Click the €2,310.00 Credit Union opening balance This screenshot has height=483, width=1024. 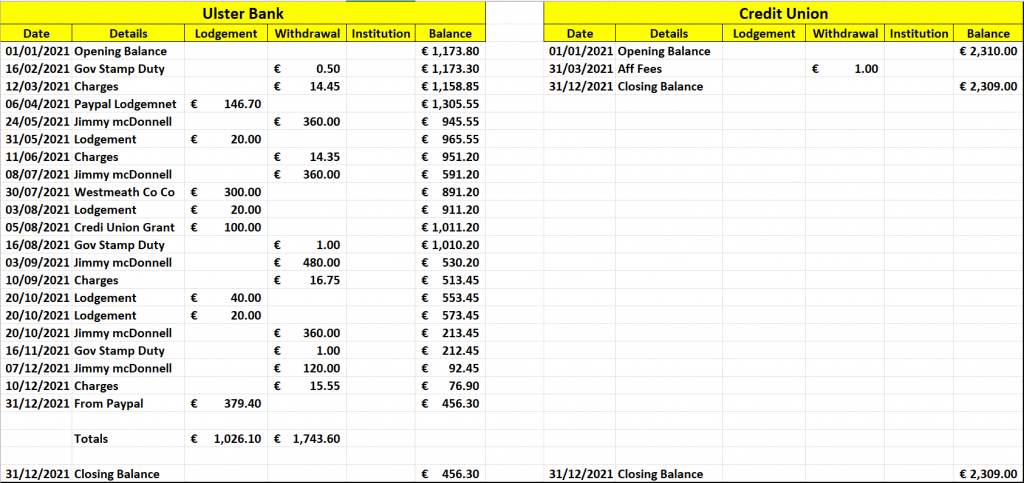tap(987, 51)
